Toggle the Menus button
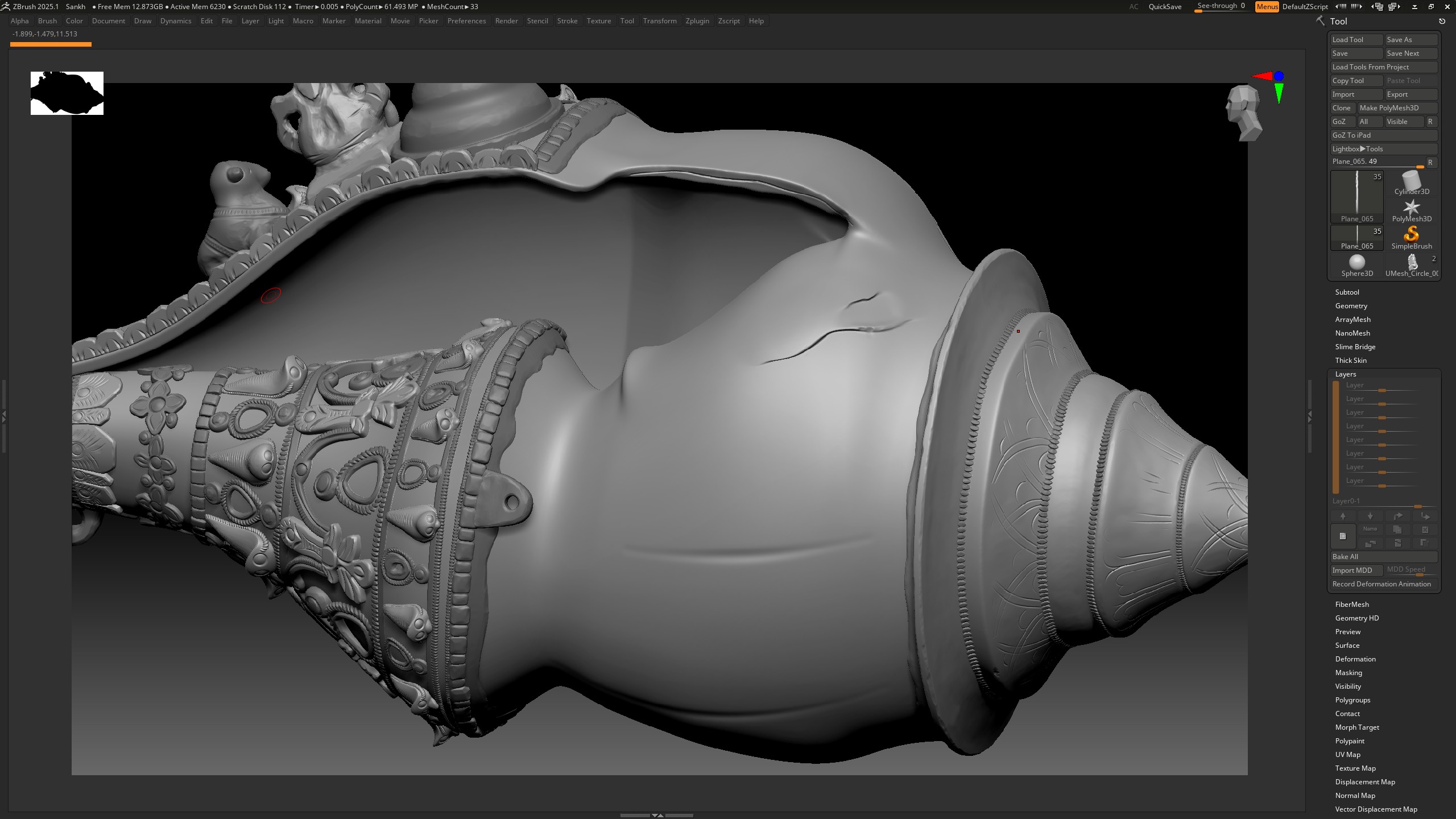The height and width of the screenshot is (819, 1456). [1267, 7]
